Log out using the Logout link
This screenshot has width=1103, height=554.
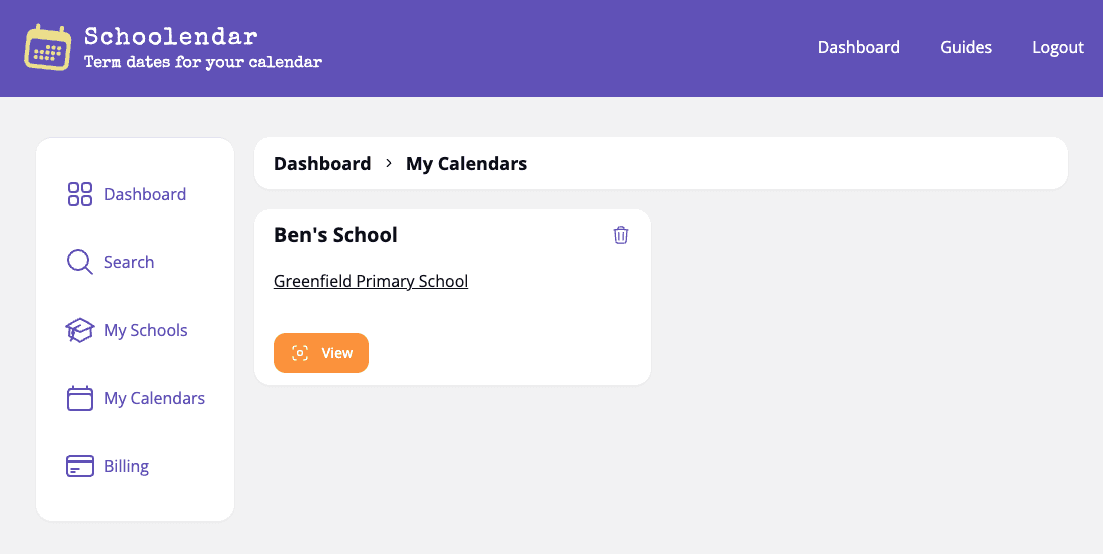coord(1058,47)
